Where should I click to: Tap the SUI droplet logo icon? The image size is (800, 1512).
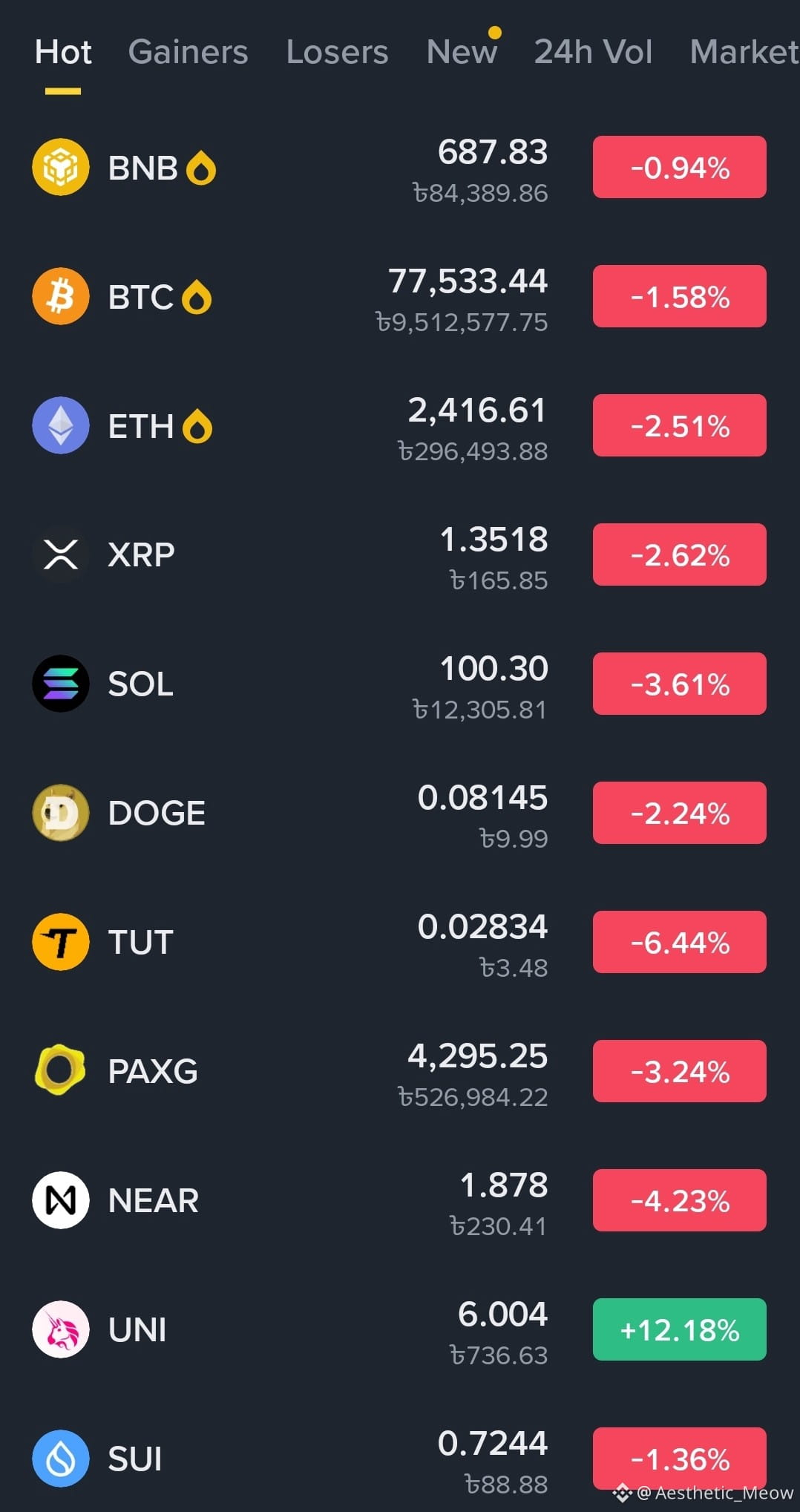click(x=61, y=1459)
